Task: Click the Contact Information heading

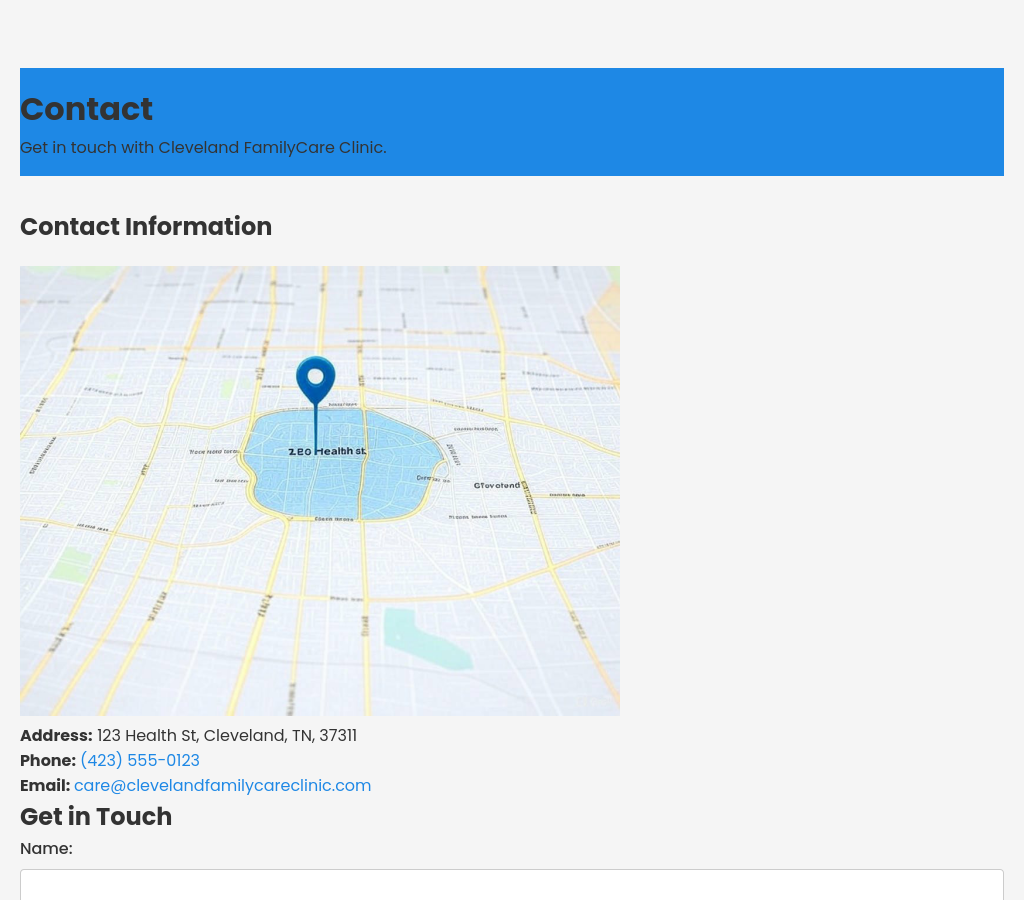Action: pyautogui.click(x=146, y=227)
